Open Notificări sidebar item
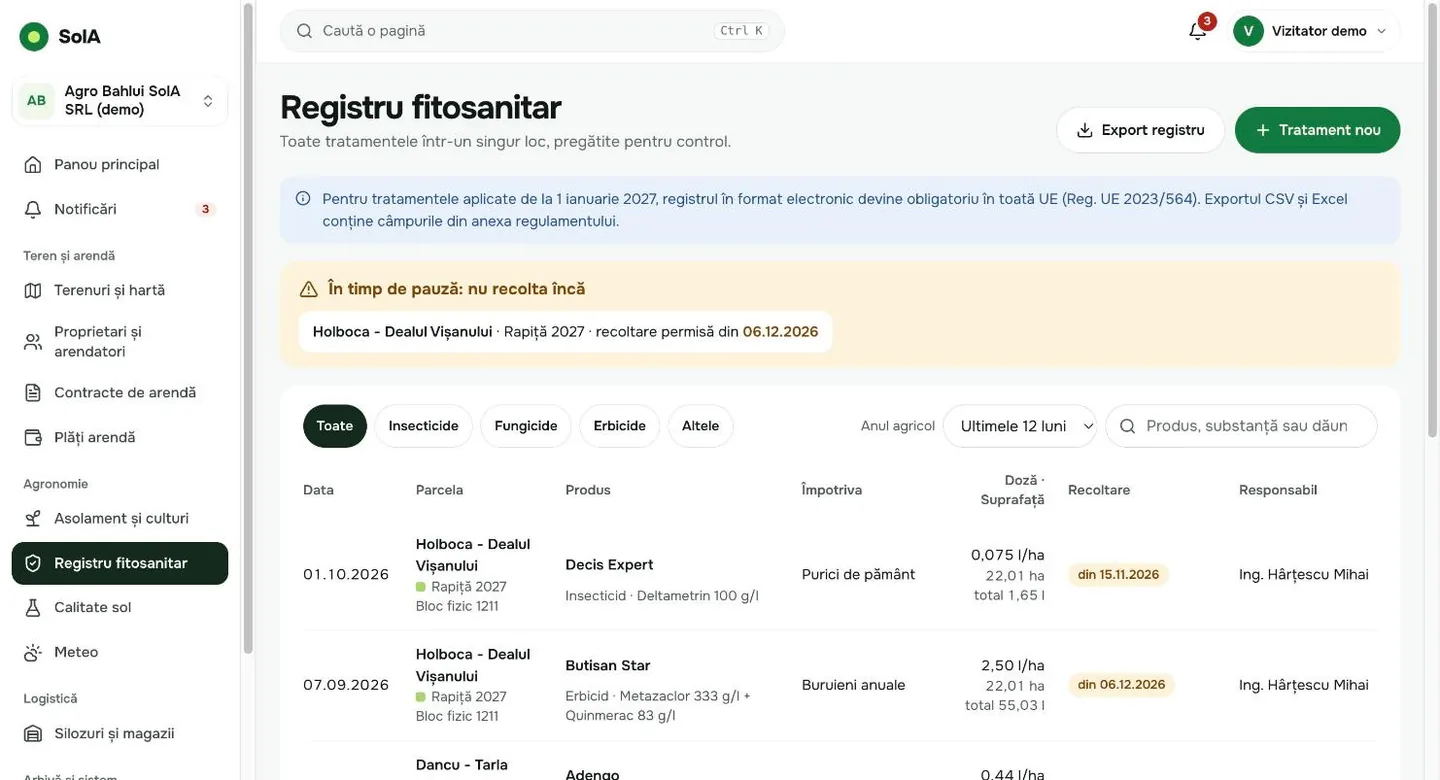Screen dimensions: 1440x780 coord(120,209)
